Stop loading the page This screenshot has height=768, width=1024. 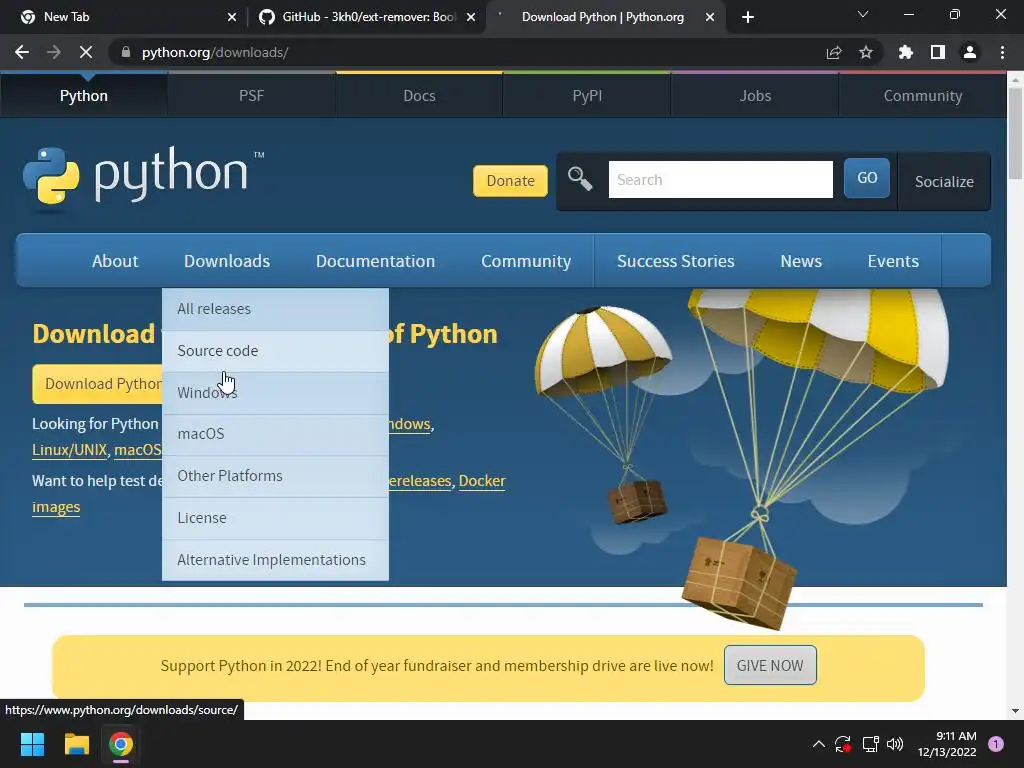[x=86, y=52]
